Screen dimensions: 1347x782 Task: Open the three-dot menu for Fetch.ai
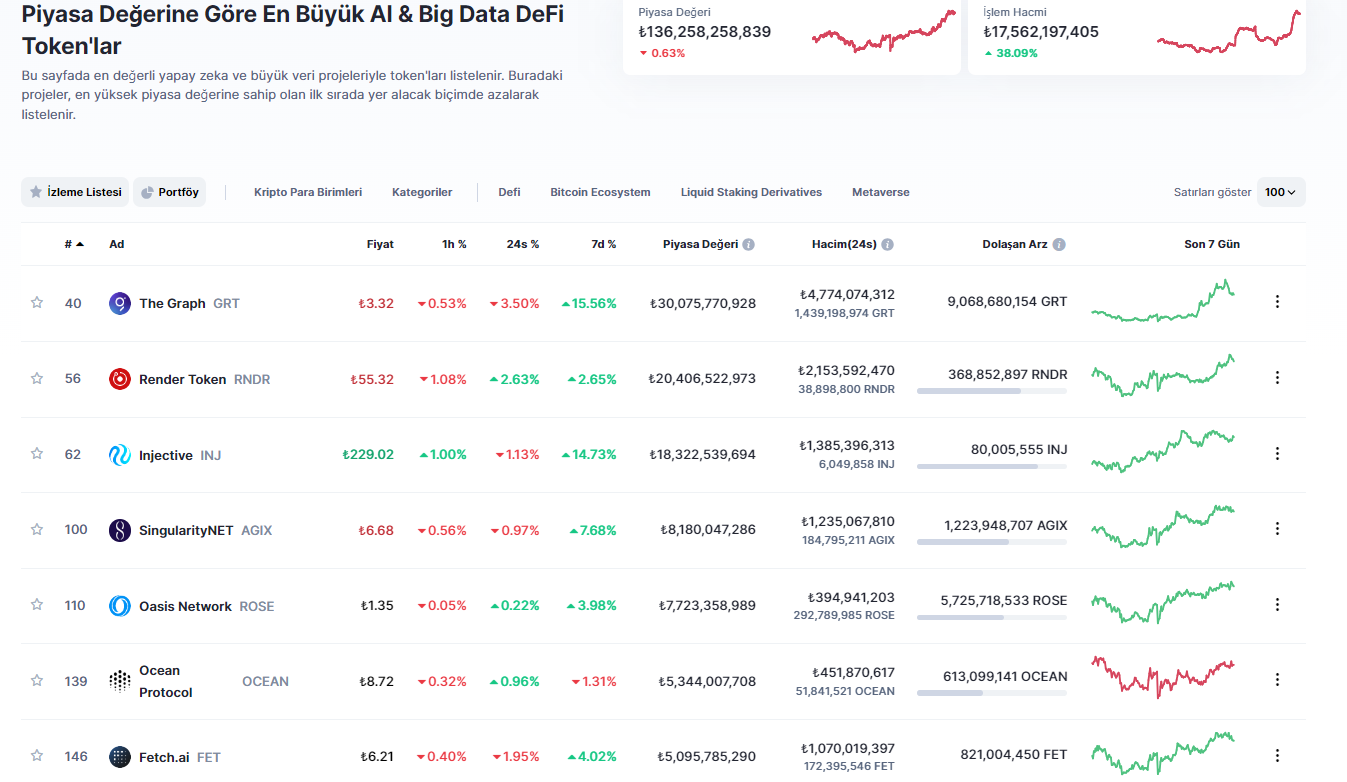[x=1277, y=755]
